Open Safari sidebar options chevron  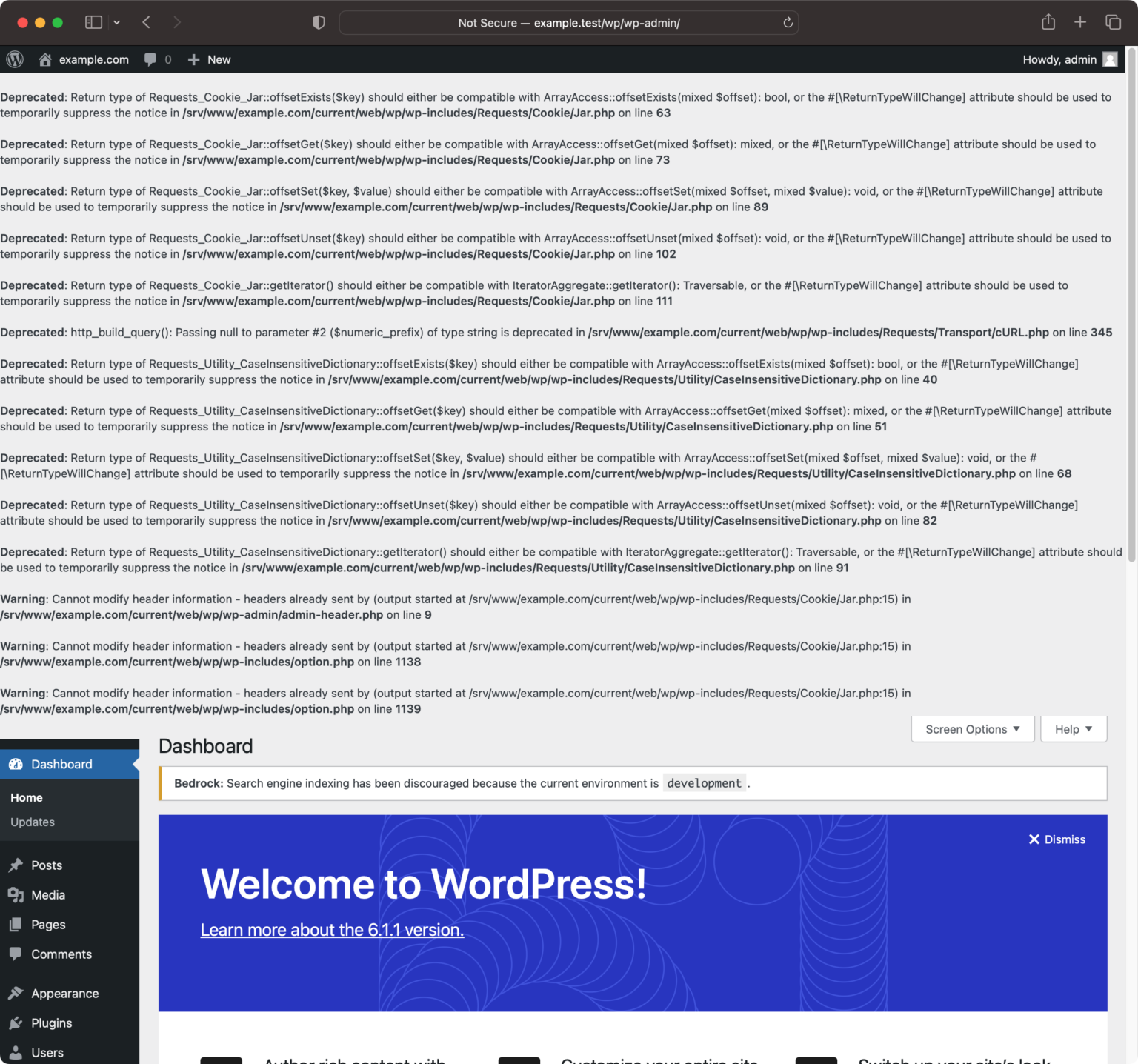116,22
